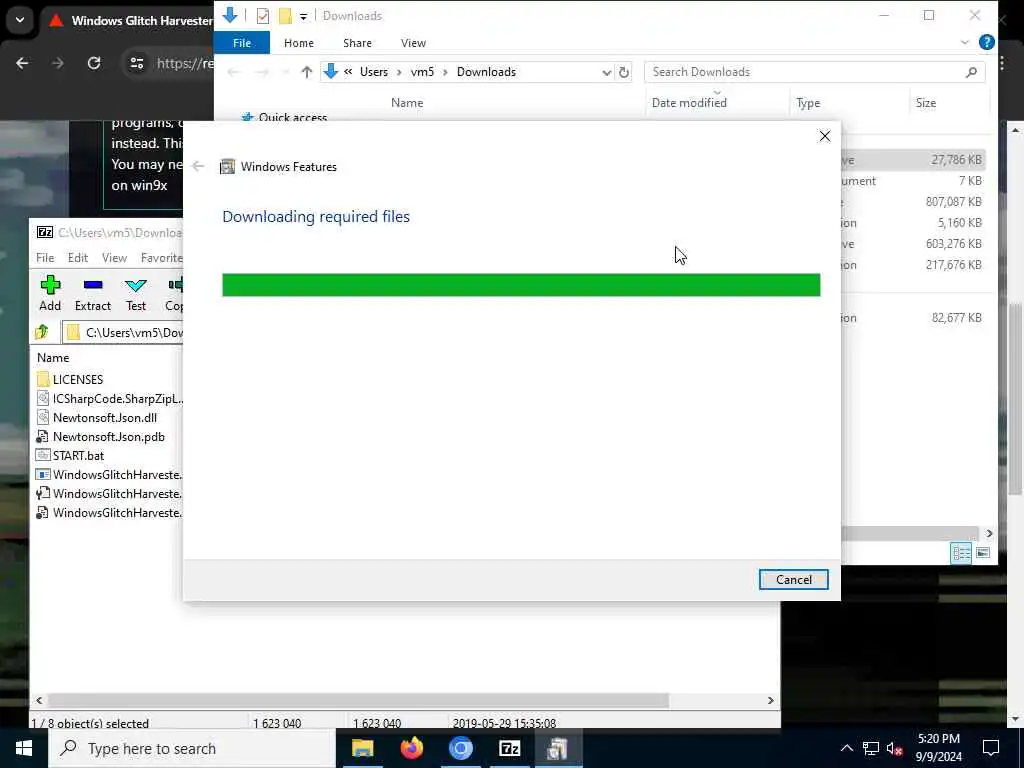This screenshot has width=1024, height=768.
Task: Sort Explorer by Size column
Action: 925,103
